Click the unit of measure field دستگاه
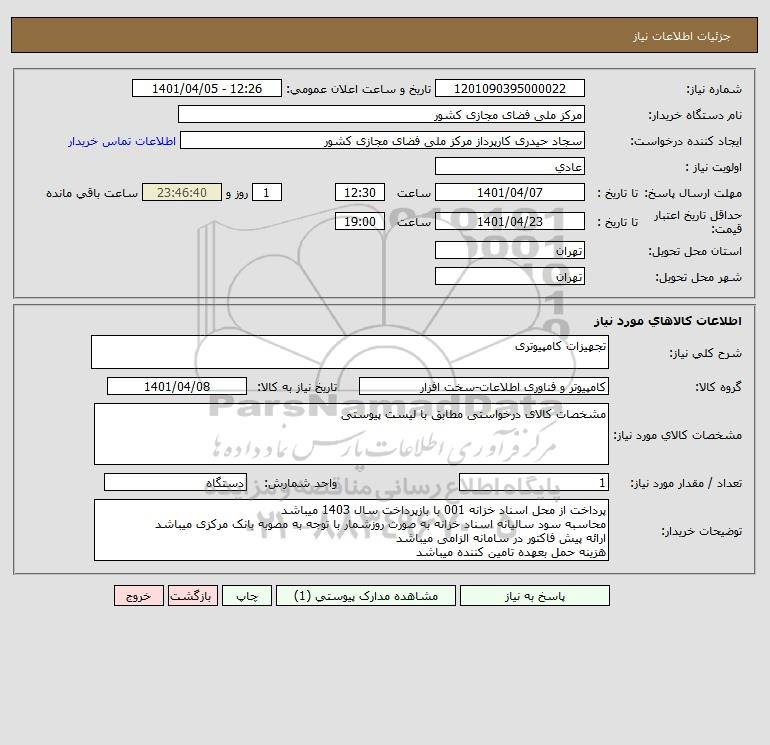The width and height of the screenshot is (770, 745). click(x=175, y=483)
